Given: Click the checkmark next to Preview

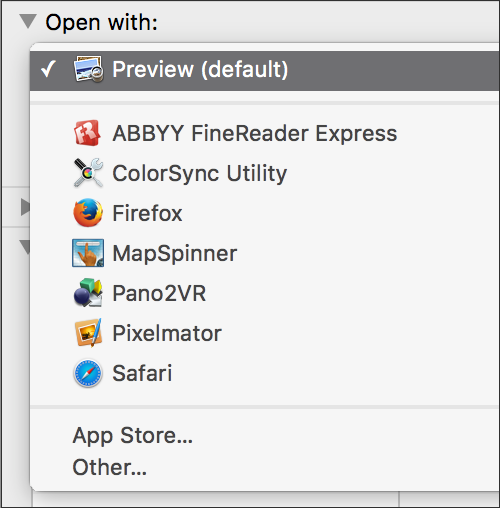Looking at the screenshot, I should click(x=48, y=69).
